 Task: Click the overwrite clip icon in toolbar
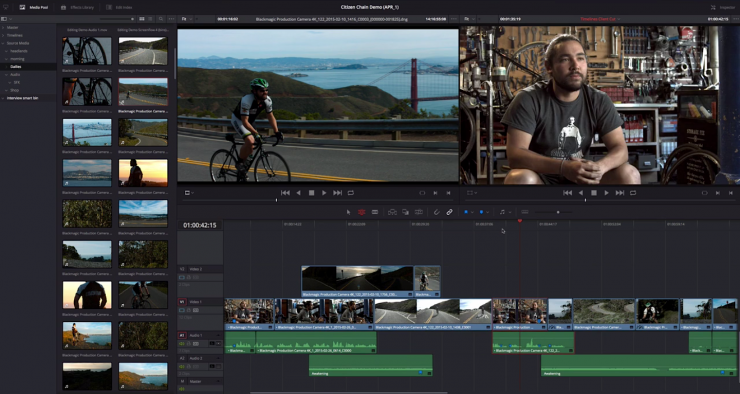405,212
